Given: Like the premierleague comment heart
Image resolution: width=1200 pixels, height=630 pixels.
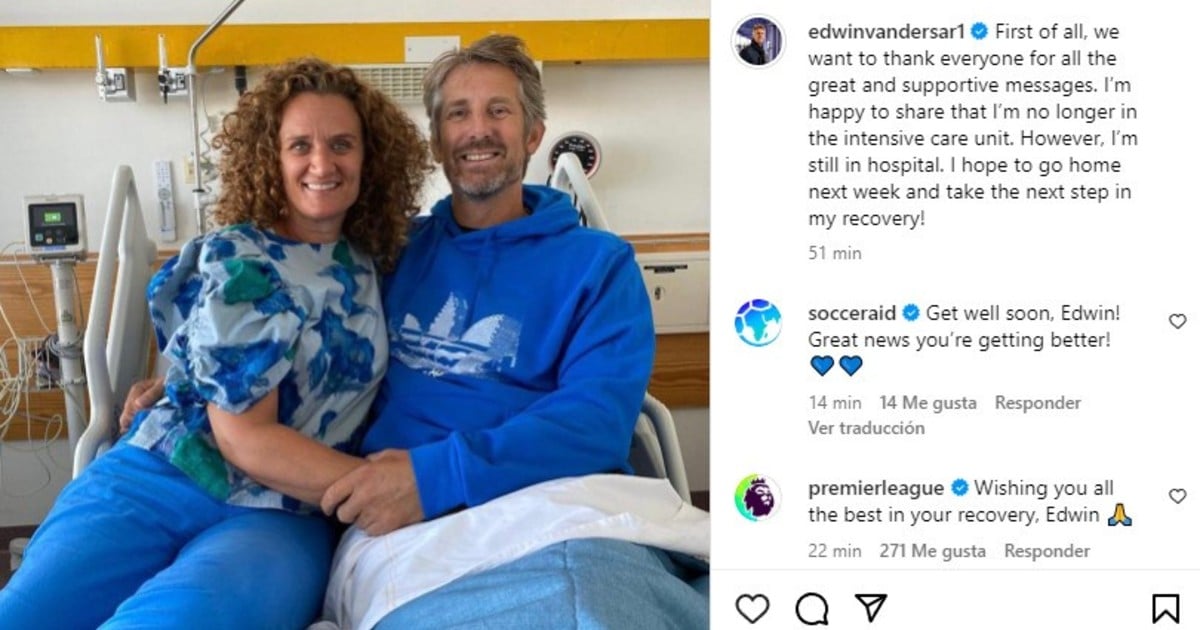Looking at the screenshot, I should pyautogui.click(x=1177, y=496).
